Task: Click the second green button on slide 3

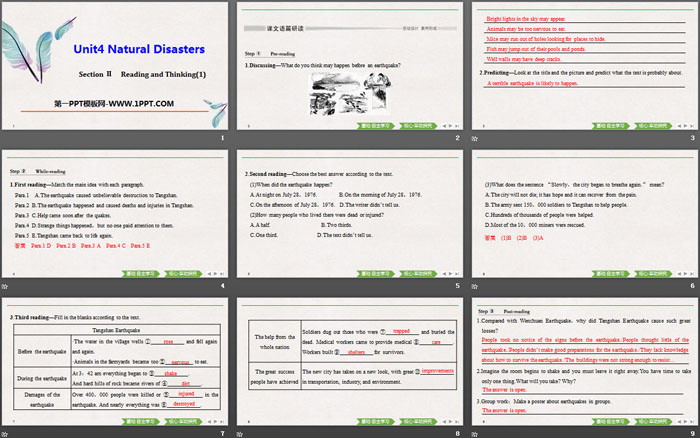Action: [653, 126]
